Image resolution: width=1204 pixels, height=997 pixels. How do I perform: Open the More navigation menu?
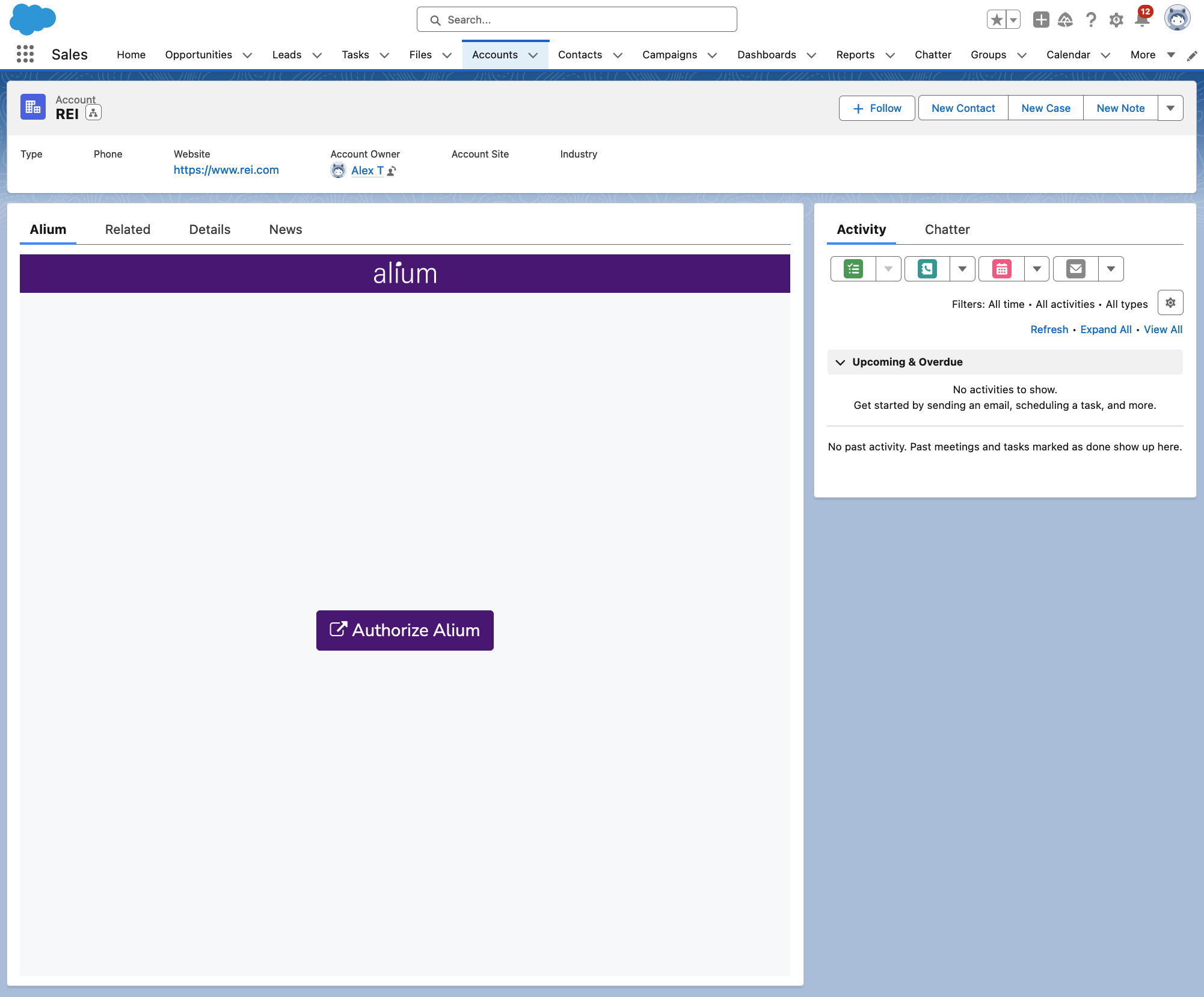[x=1152, y=55]
